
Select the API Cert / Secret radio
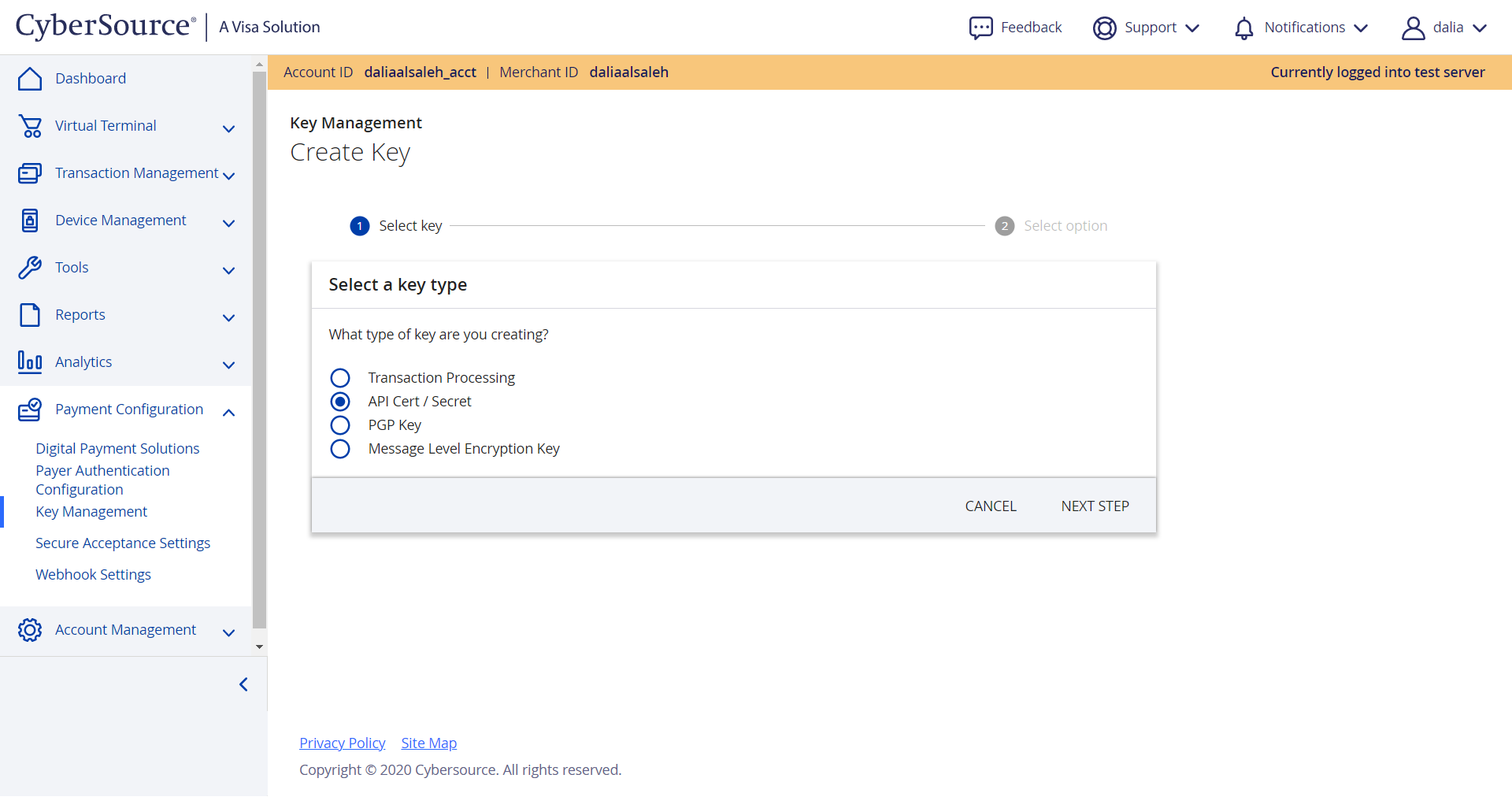340,402
